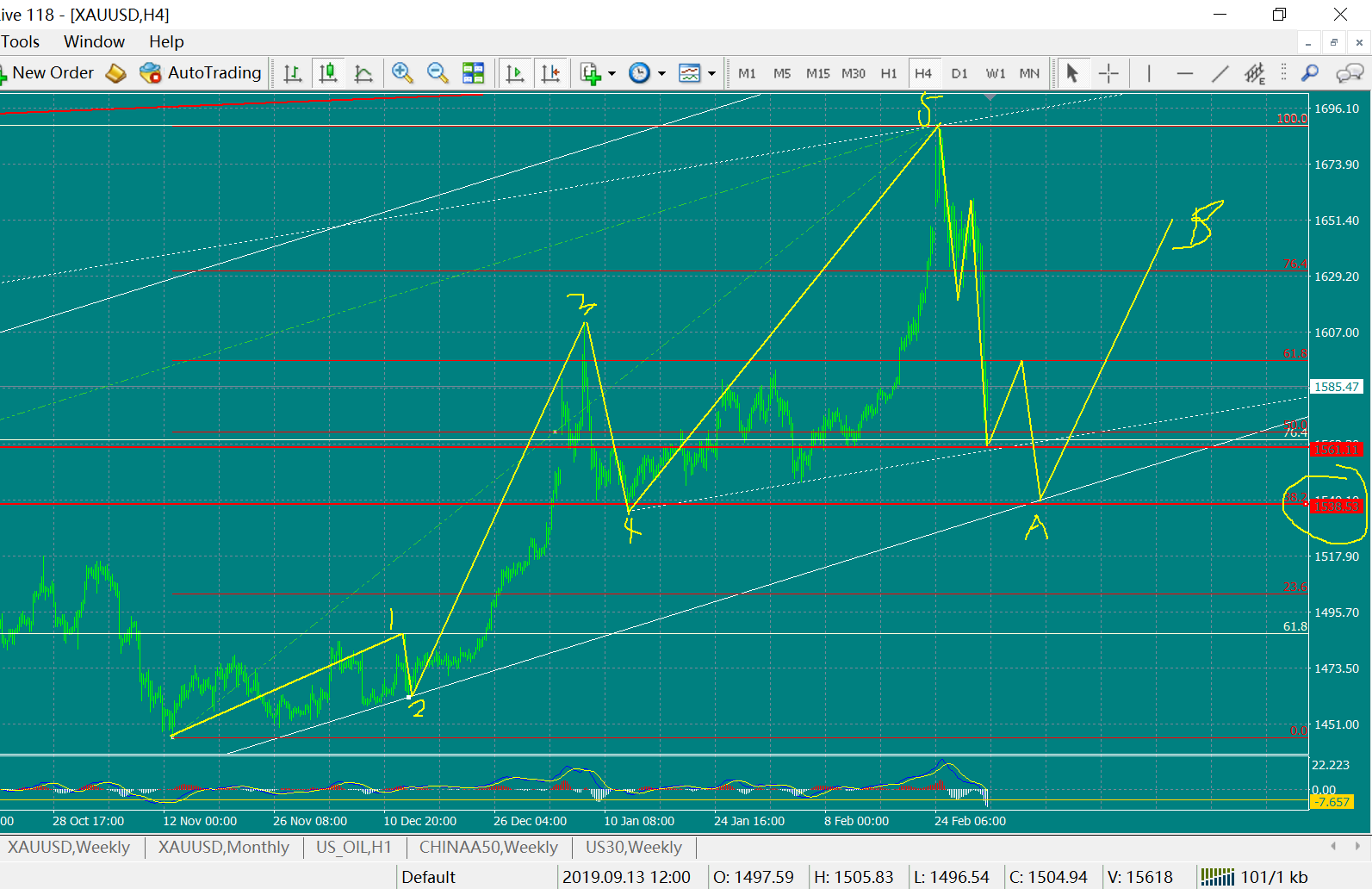Screen dimensions: 1372x889
Task: Select the MN timeframe
Action: (x=1029, y=73)
